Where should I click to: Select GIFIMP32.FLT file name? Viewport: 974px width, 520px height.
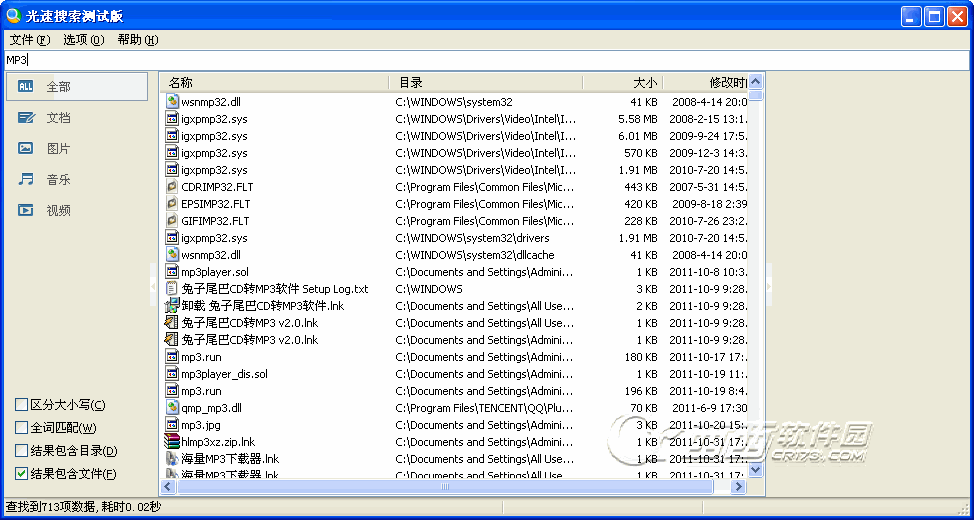point(215,221)
